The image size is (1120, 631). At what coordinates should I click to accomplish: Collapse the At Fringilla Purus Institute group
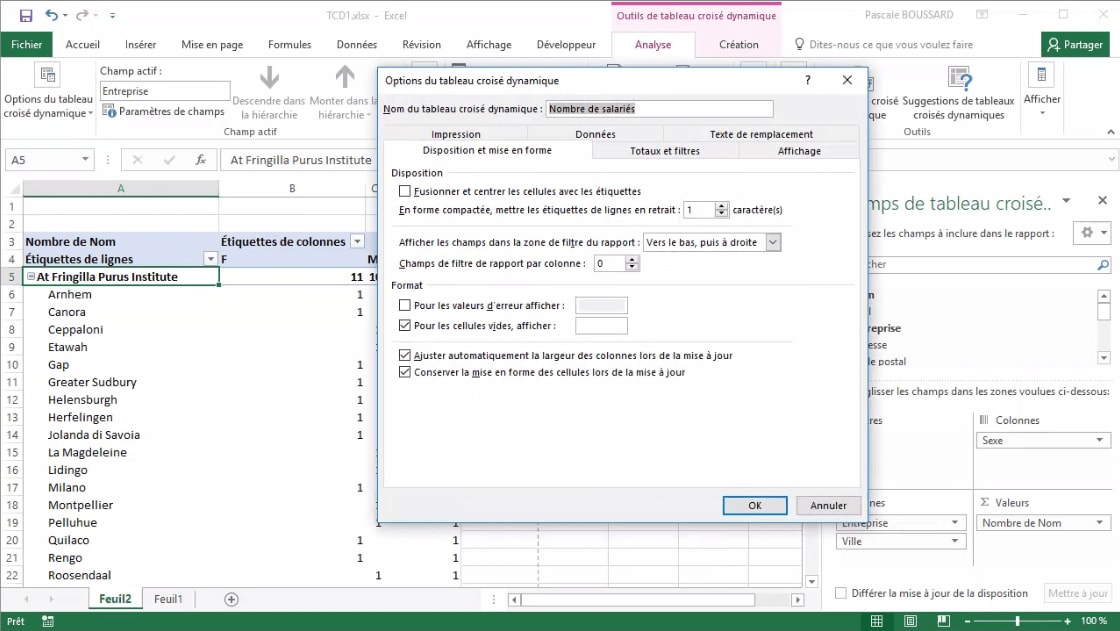pyautogui.click(x=31, y=277)
